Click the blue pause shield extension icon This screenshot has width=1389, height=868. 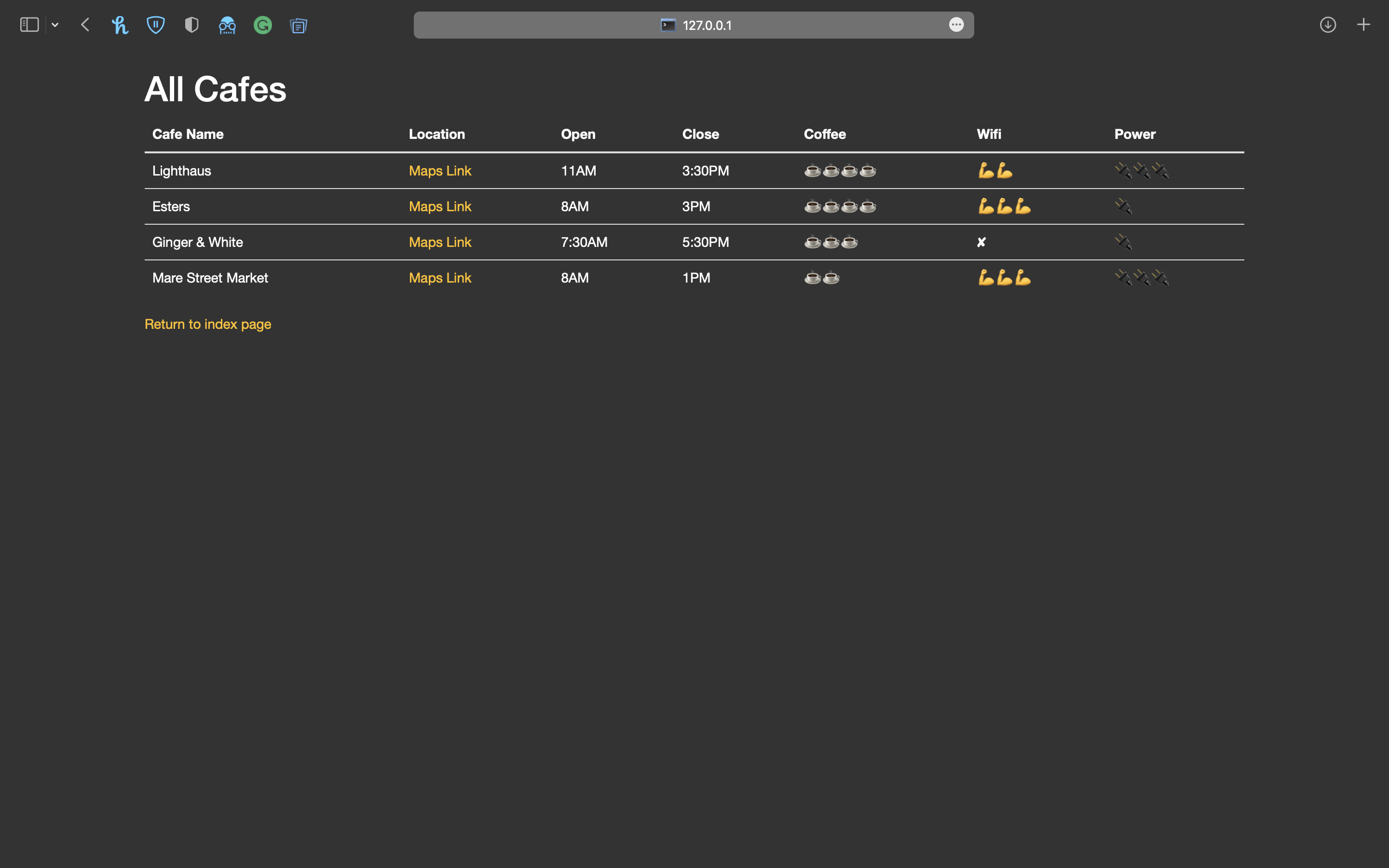(x=156, y=25)
